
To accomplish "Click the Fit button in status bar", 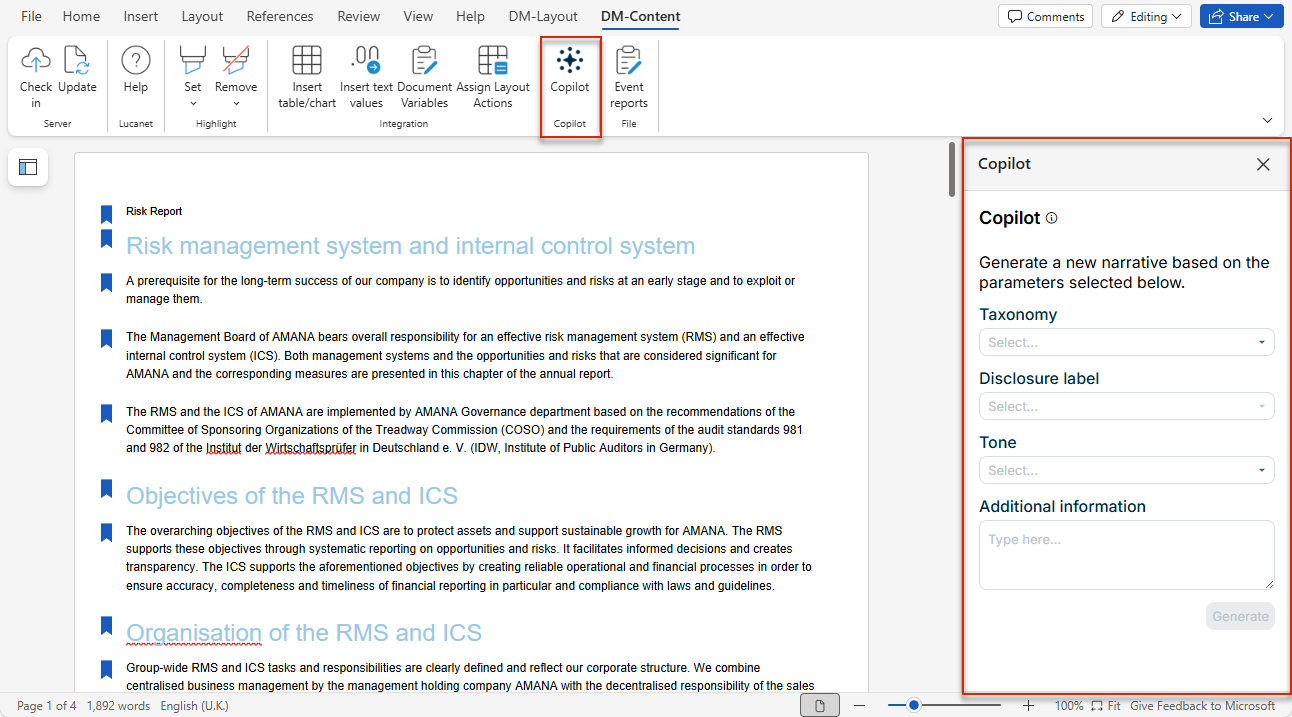I will pos(1105,706).
